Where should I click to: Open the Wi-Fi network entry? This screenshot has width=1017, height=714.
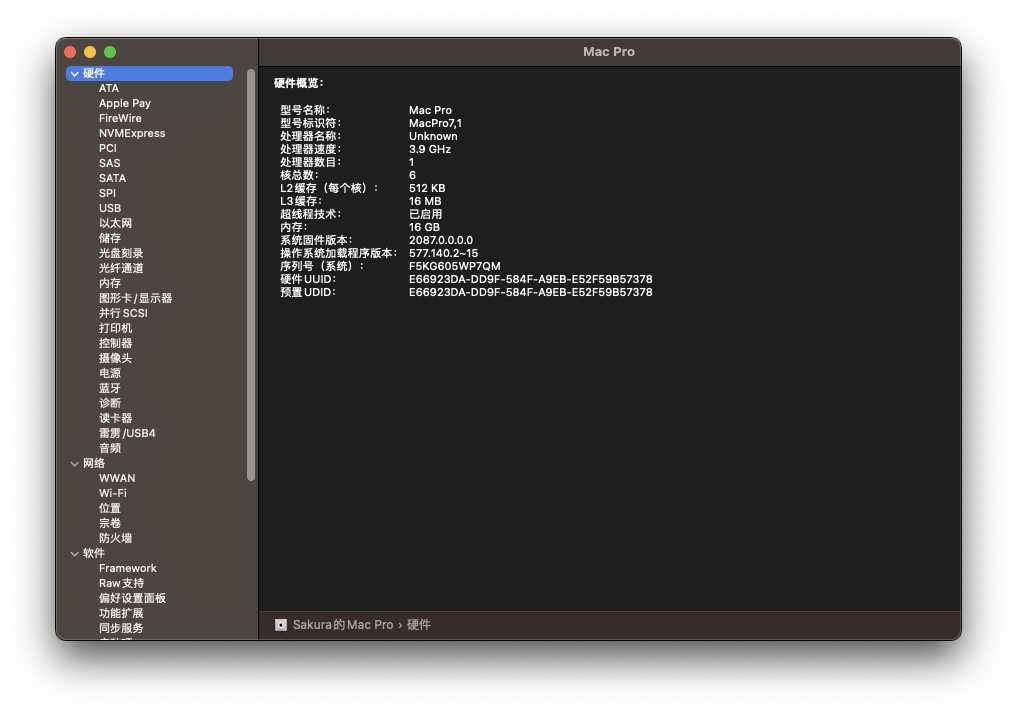[112, 493]
